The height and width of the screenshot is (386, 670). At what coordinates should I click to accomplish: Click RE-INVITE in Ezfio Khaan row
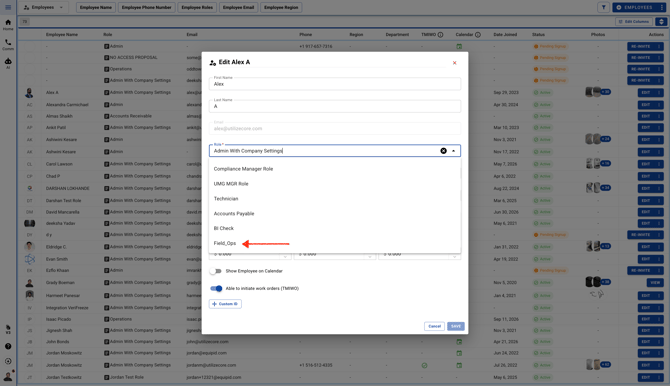point(641,271)
